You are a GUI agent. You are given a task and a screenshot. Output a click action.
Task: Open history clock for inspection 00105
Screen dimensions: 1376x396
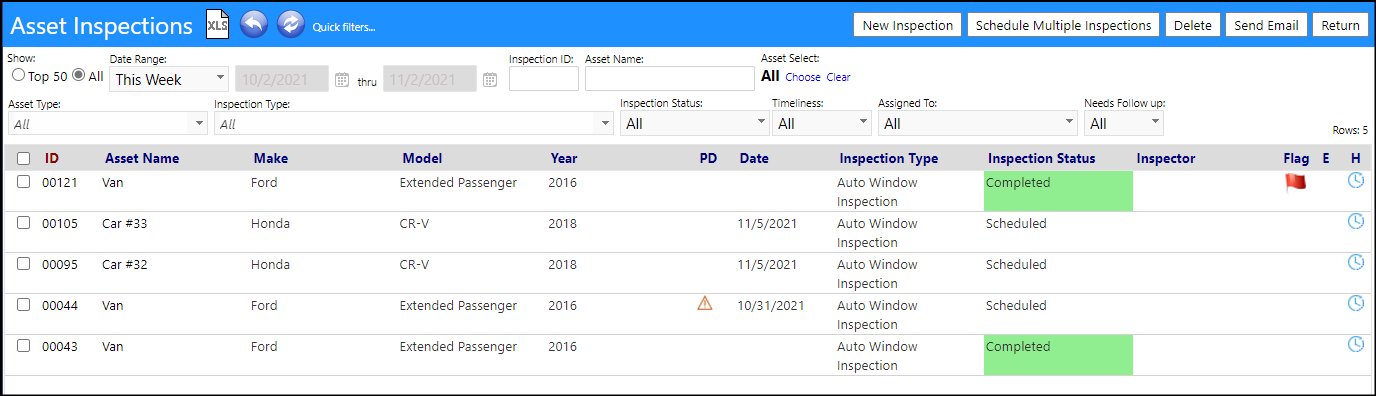click(x=1356, y=221)
